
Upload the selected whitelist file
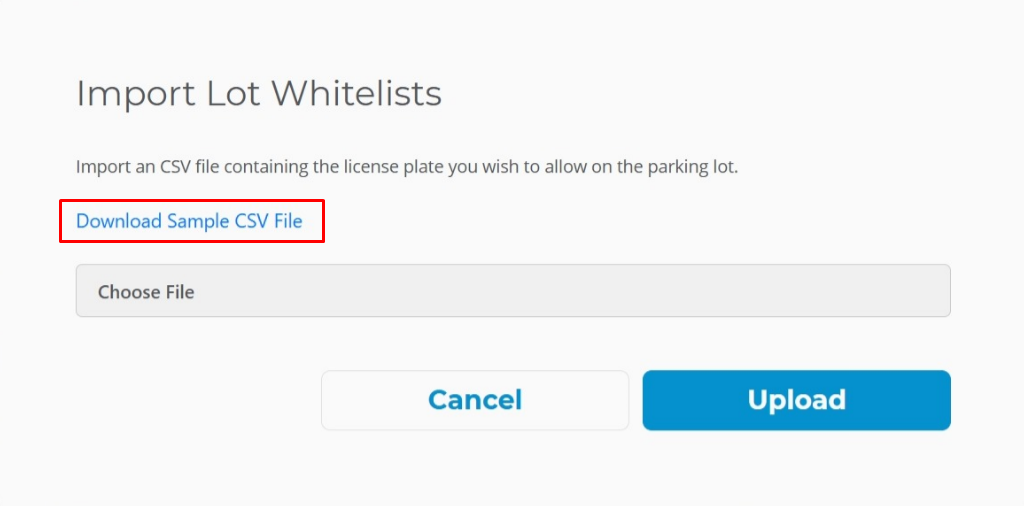pos(796,400)
